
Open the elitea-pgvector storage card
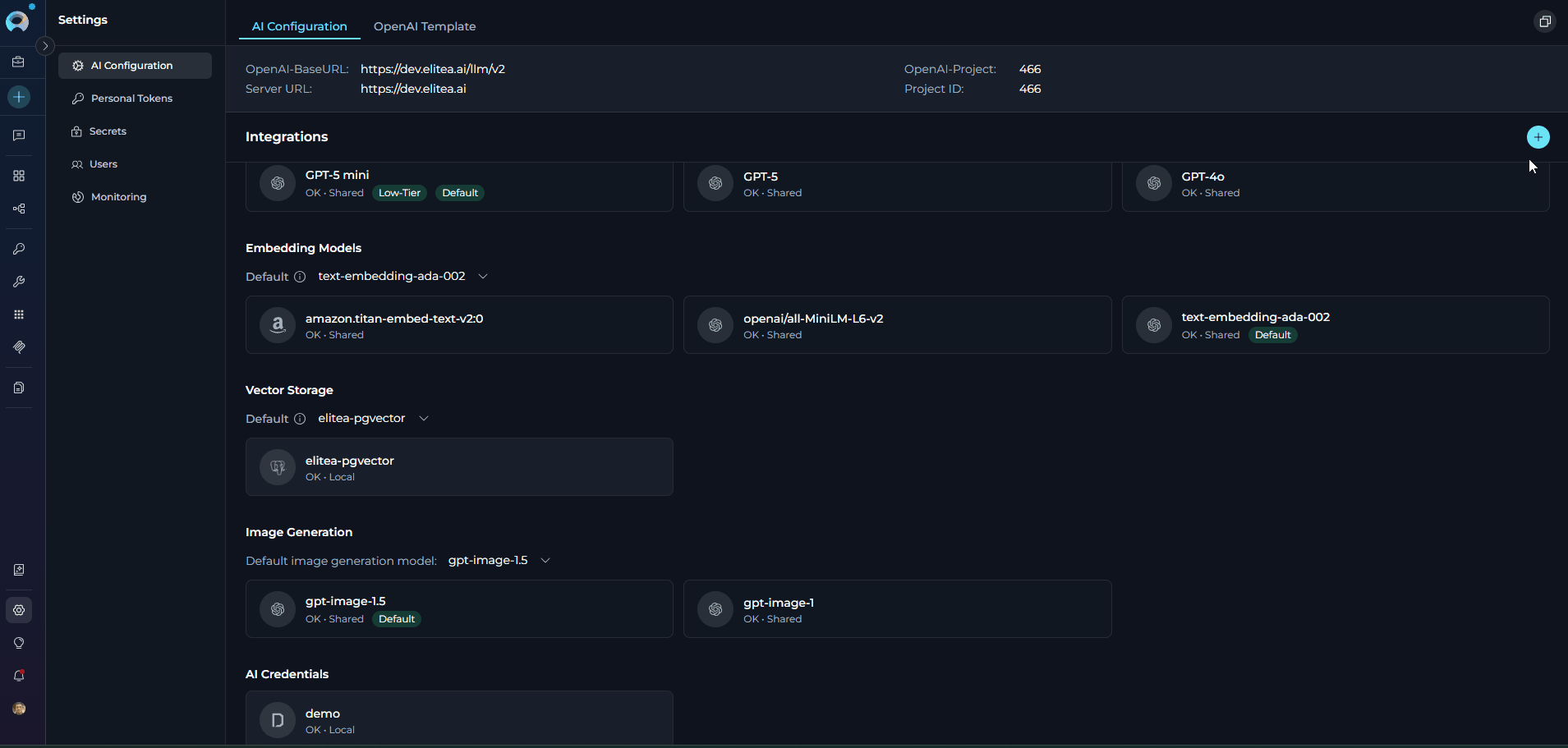click(x=459, y=467)
